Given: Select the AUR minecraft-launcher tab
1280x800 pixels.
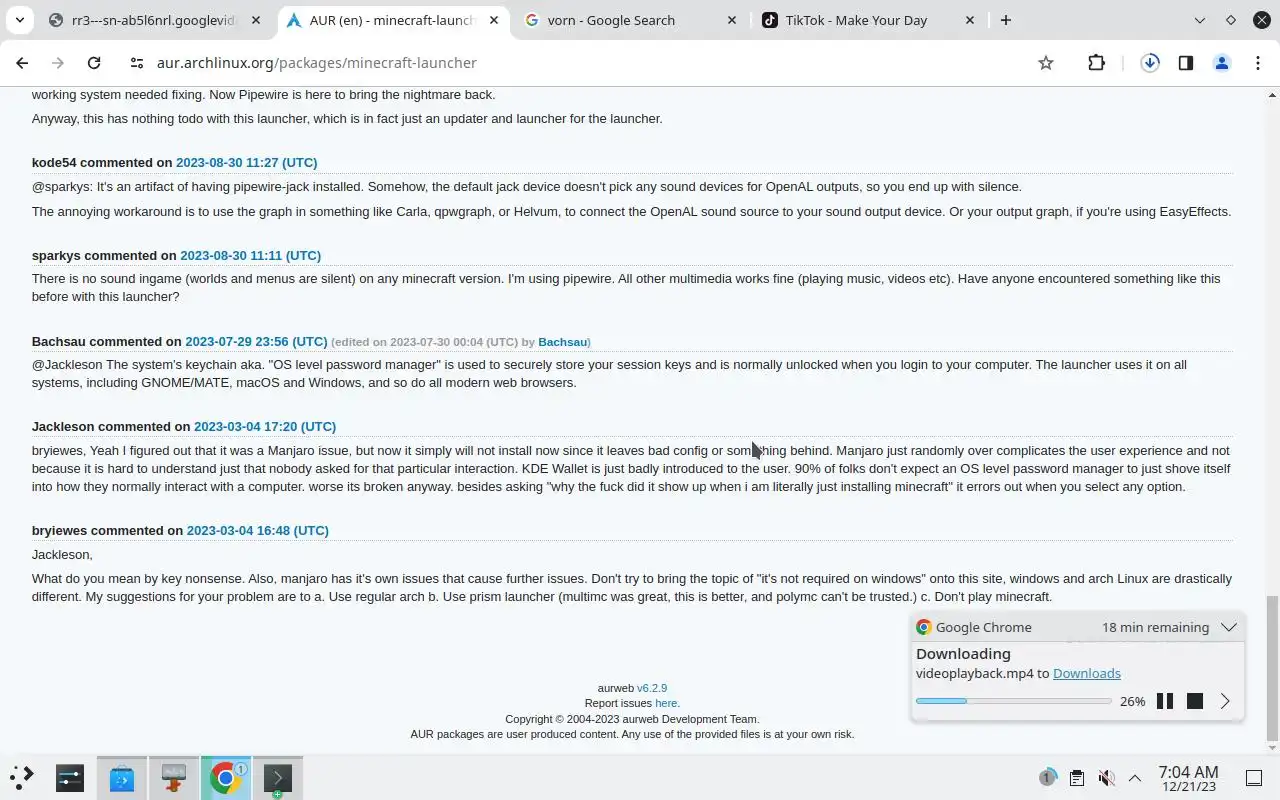Looking at the screenshot, I should [394, 20].
